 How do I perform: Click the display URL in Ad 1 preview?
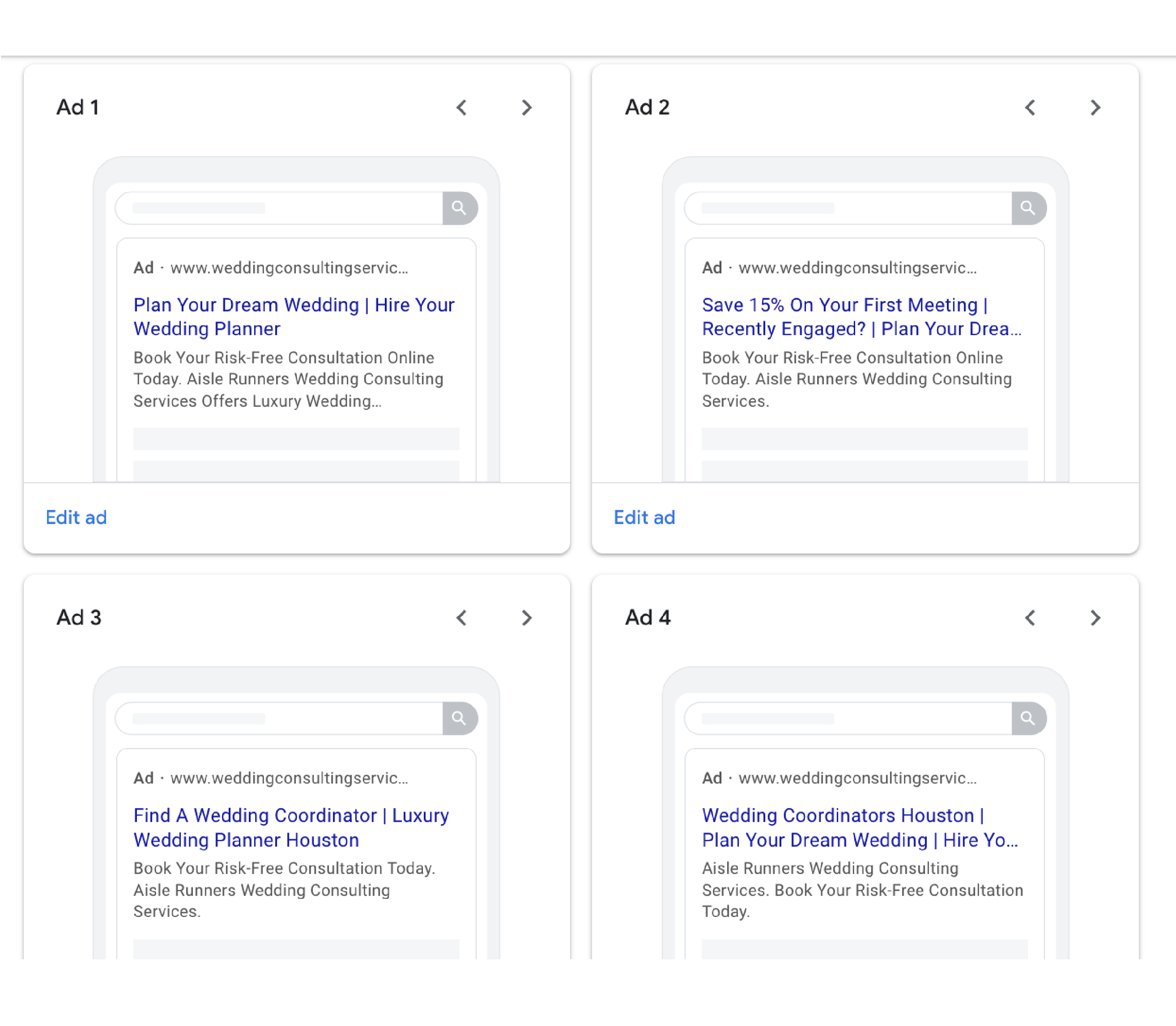(x=289, y=268)
